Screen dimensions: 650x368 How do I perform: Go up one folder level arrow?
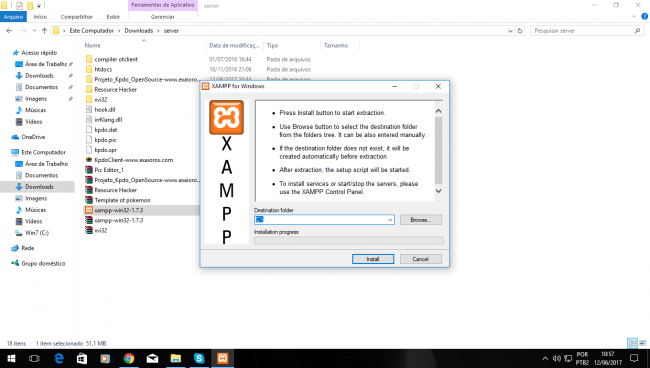click(x=44, y=31)
